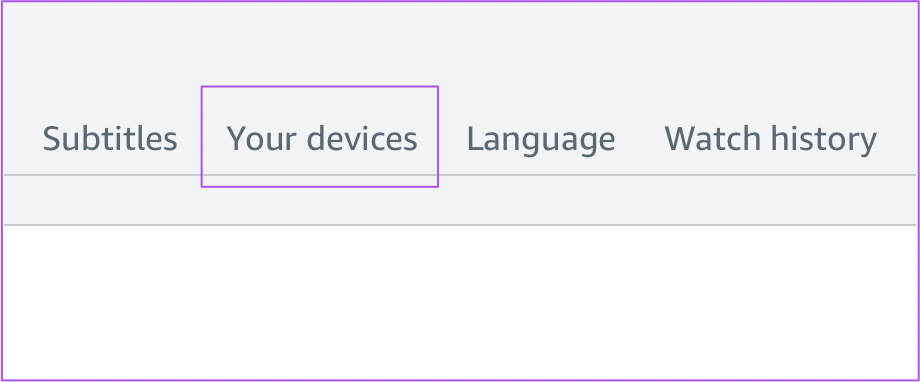View Language preferences
This screenshot has width=920, height=382.
(540, 140)
